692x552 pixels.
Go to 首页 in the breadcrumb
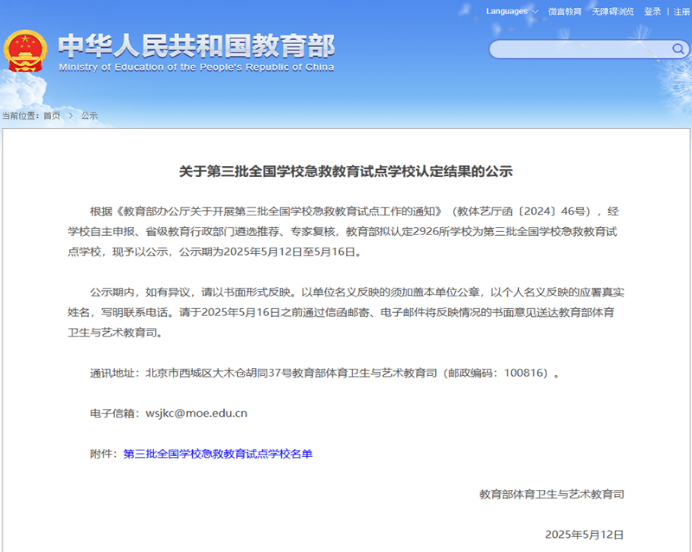pyautogui.click(x=51, y=116)
